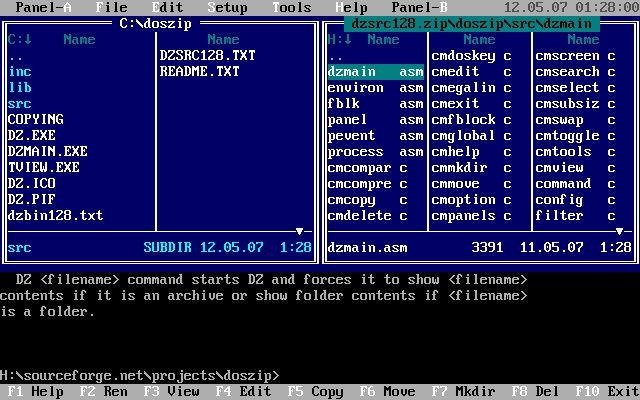This screenshot has width=640, height=400.
Task: Click the left panel scroll-down triangle
Action: point(299,231)
